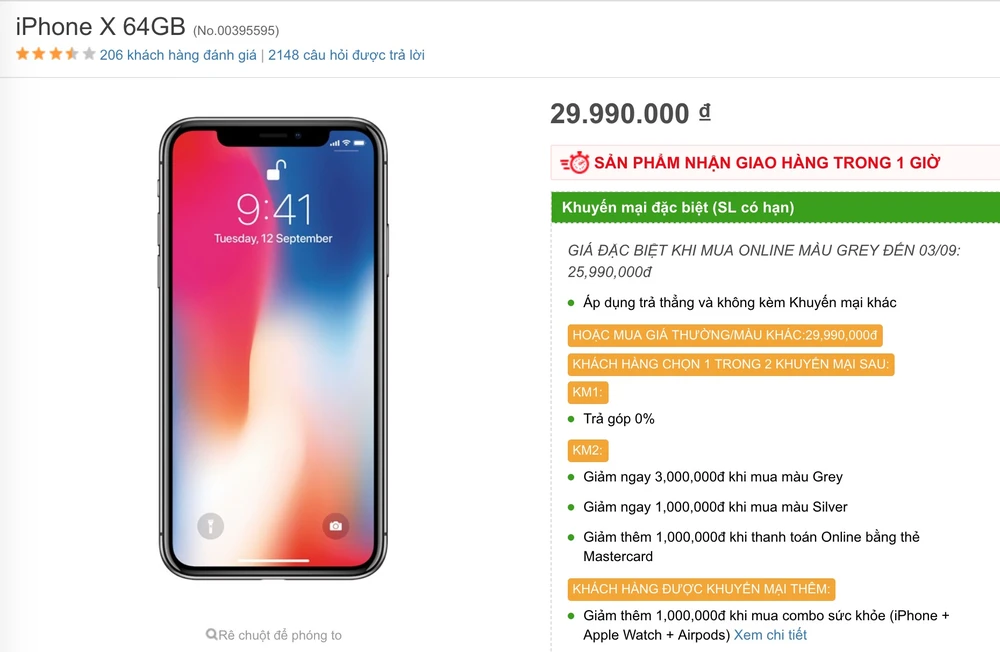Click the star rating icons
Image resolution: width=1000 pixels, height=652 pixels.
(56, 54)
